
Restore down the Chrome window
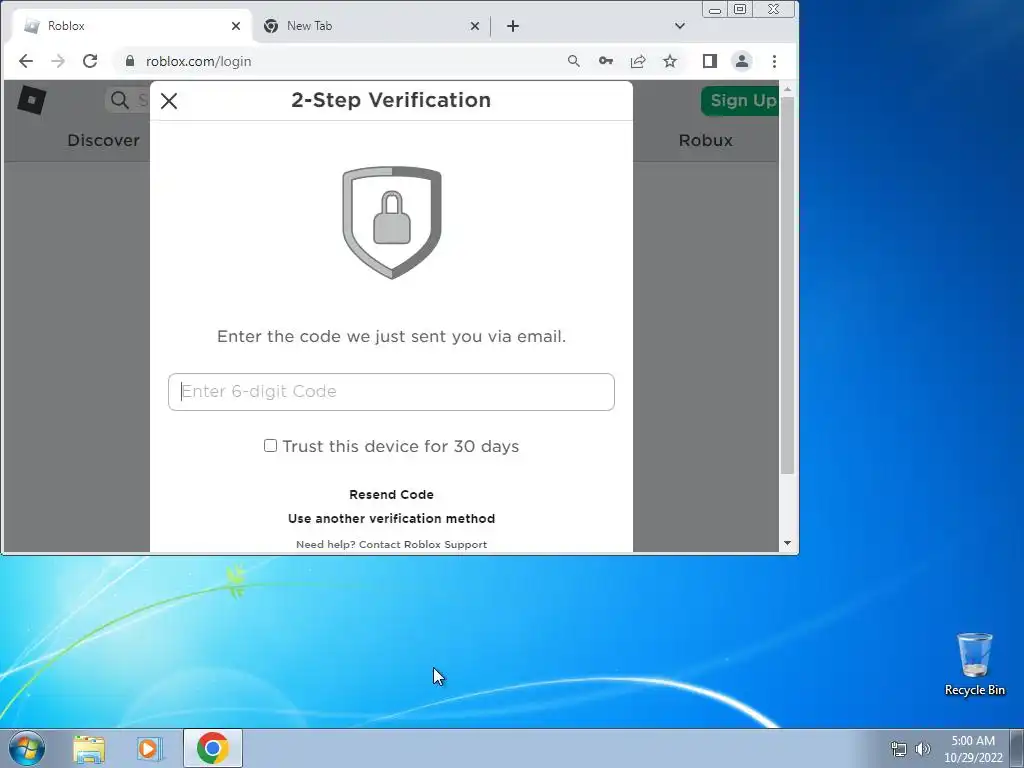coord(740,10)
